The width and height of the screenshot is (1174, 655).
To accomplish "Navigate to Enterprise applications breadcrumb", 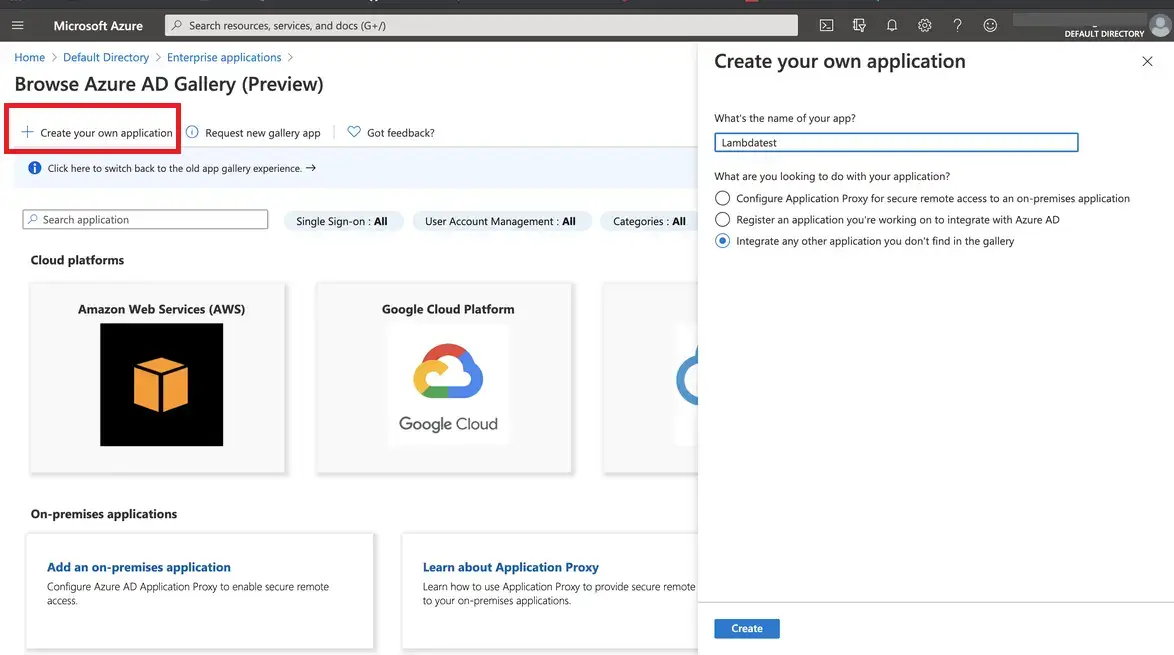I will 223,57.
